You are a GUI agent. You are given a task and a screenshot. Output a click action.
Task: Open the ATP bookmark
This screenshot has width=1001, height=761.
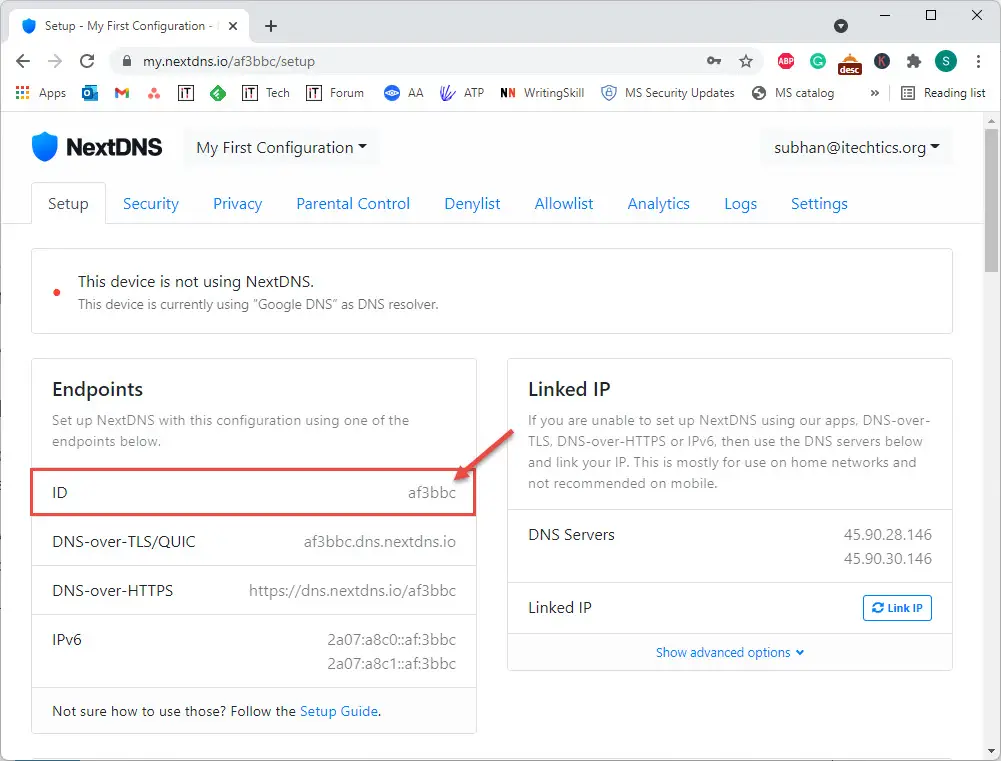point(462,93)
